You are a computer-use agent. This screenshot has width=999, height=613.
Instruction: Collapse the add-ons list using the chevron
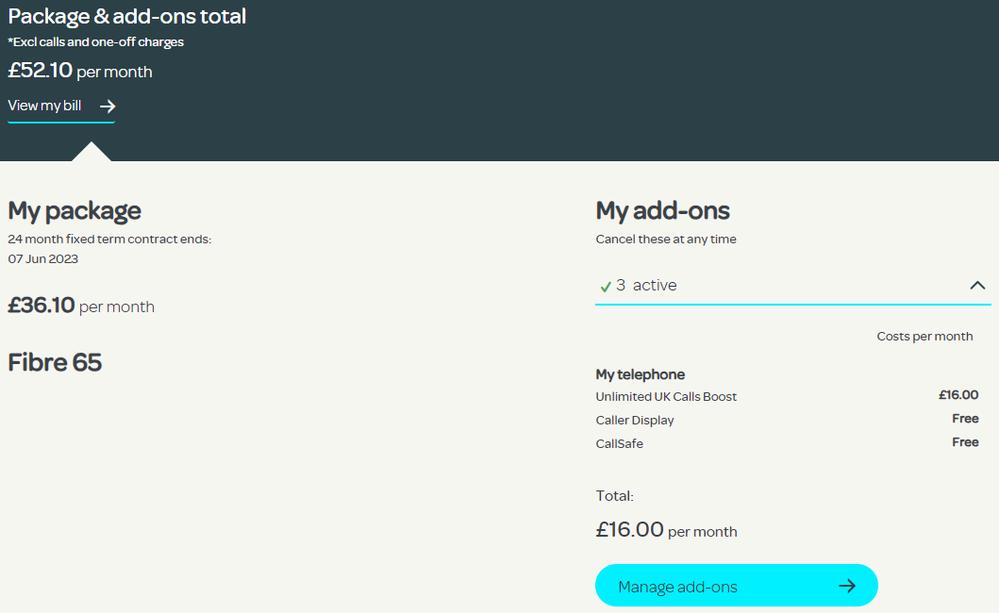(x=977, y=285)
